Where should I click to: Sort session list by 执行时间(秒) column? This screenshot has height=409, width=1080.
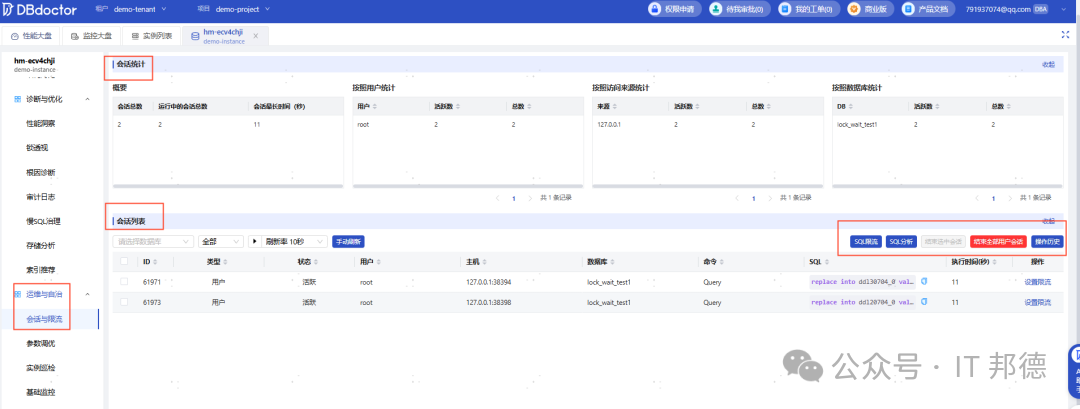(993, 262)
